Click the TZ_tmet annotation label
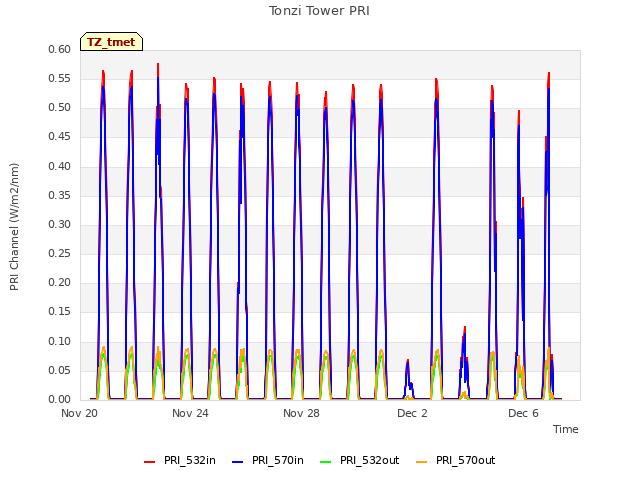 coord(111,42)
